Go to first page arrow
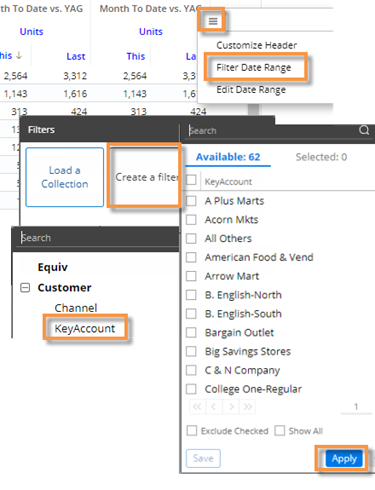 coord(197,407)
